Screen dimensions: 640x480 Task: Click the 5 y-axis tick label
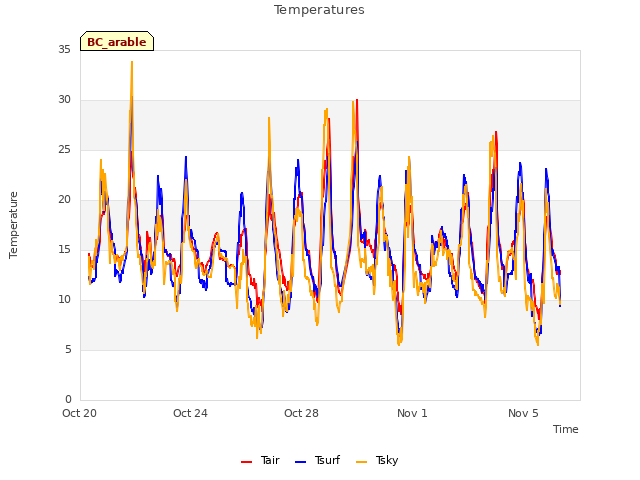pos(68,350)
